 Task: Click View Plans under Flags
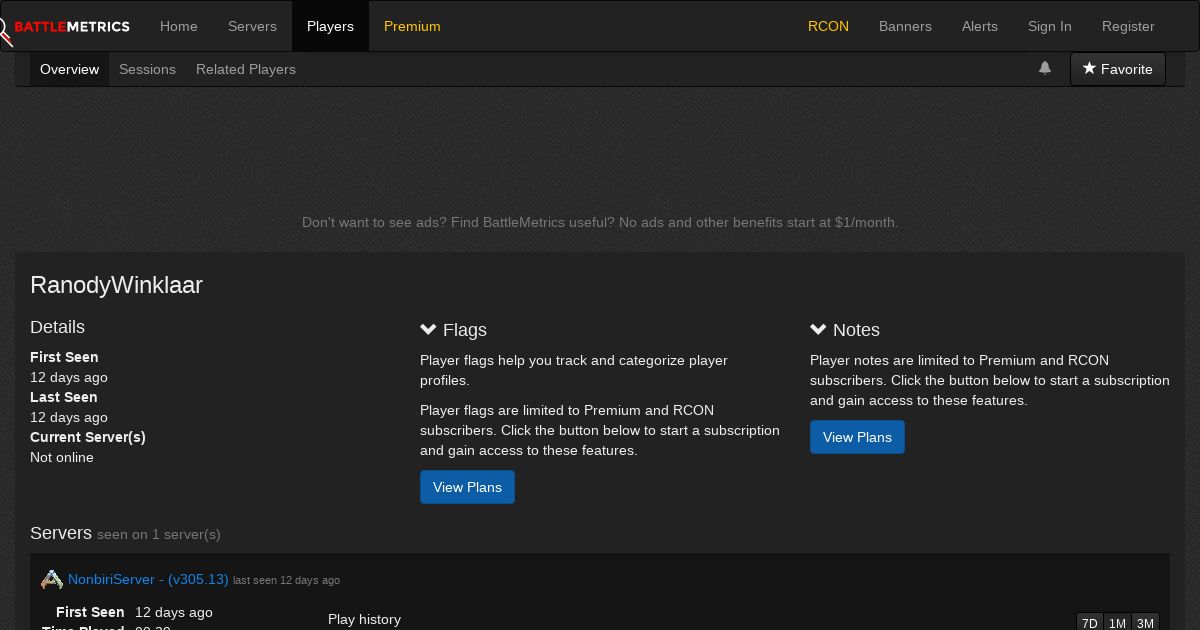click(x=467, y=487)
